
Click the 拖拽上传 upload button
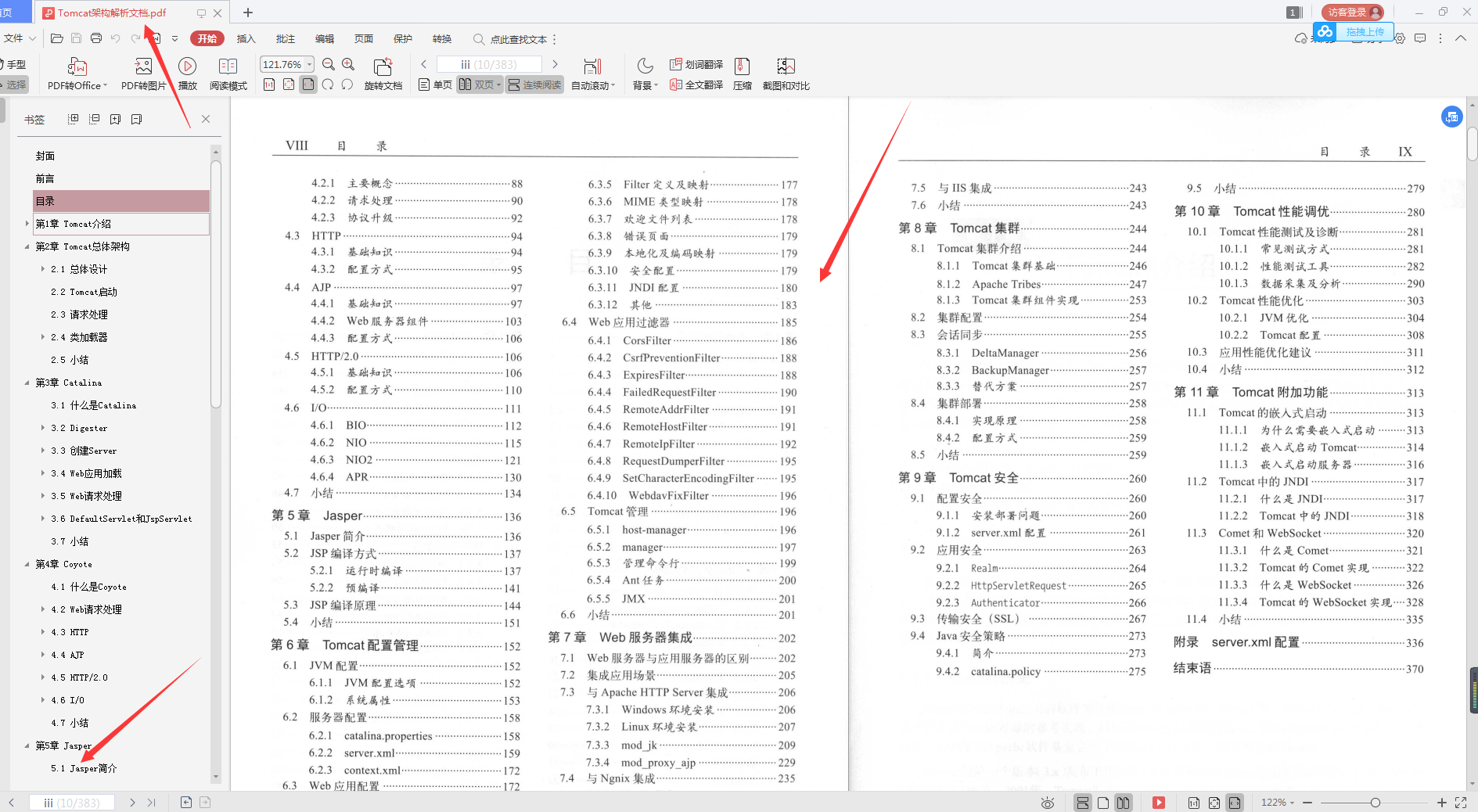click(1354, 31)
